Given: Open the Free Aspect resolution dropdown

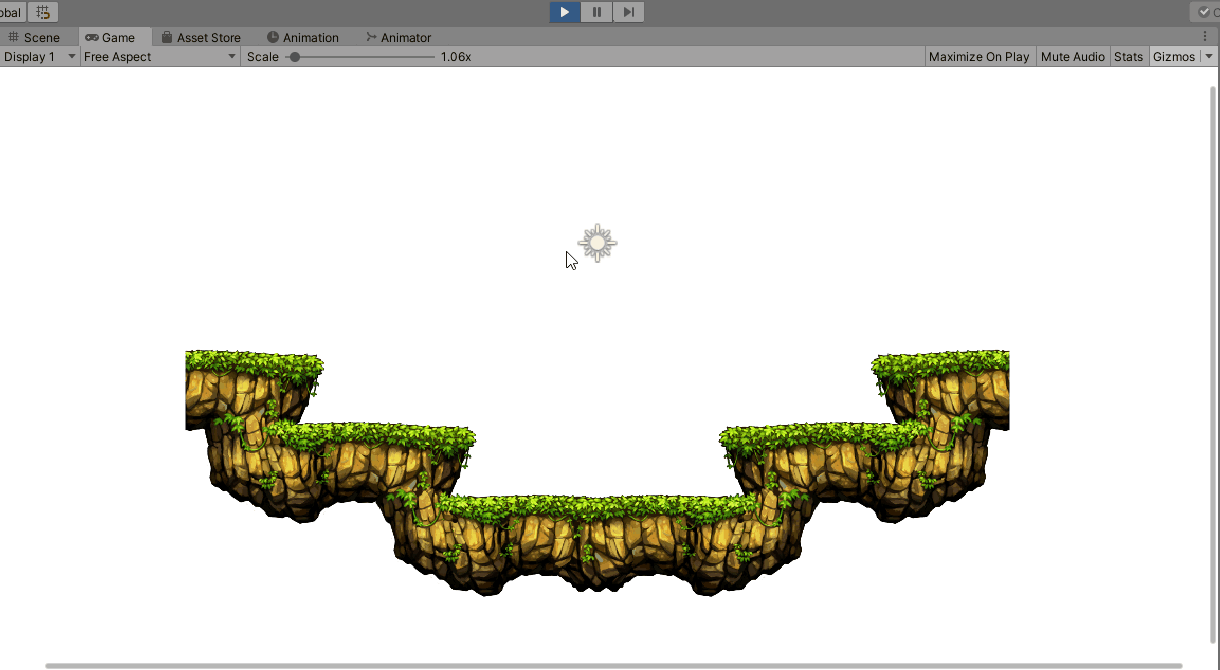Looking at the screenshot, I should click(x=155, y=56).
